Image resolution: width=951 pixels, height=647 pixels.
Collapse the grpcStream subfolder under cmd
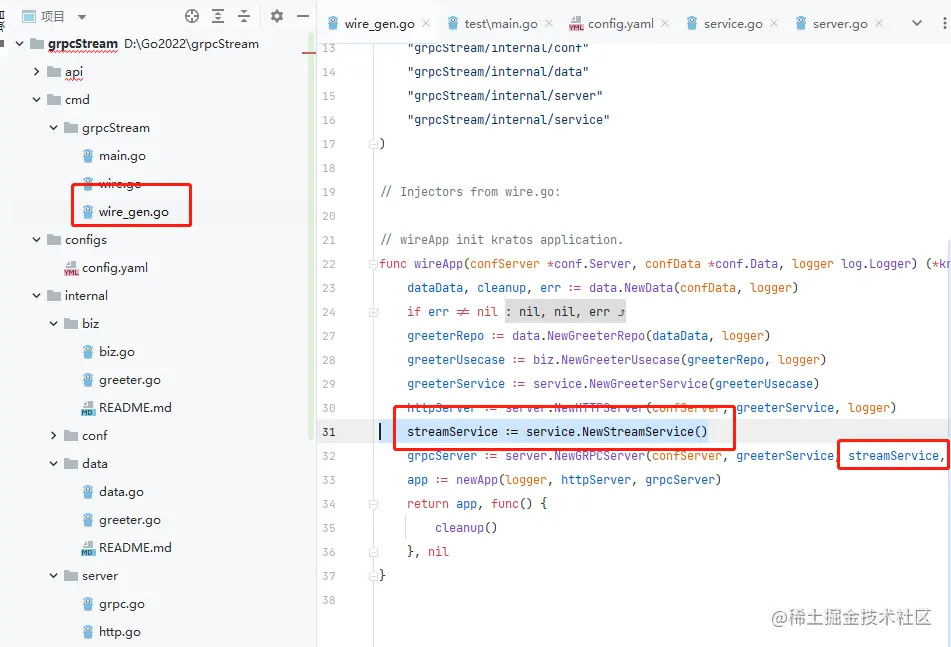tap(53, 127)
